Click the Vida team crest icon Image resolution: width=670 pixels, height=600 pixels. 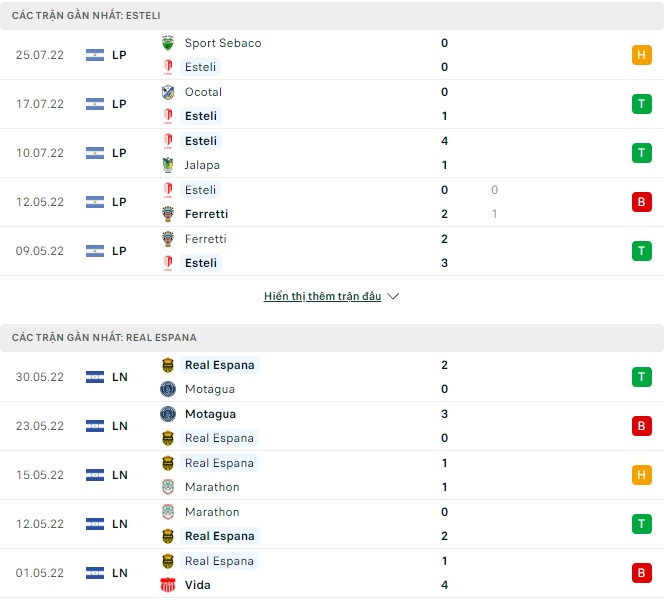point(168,585)
